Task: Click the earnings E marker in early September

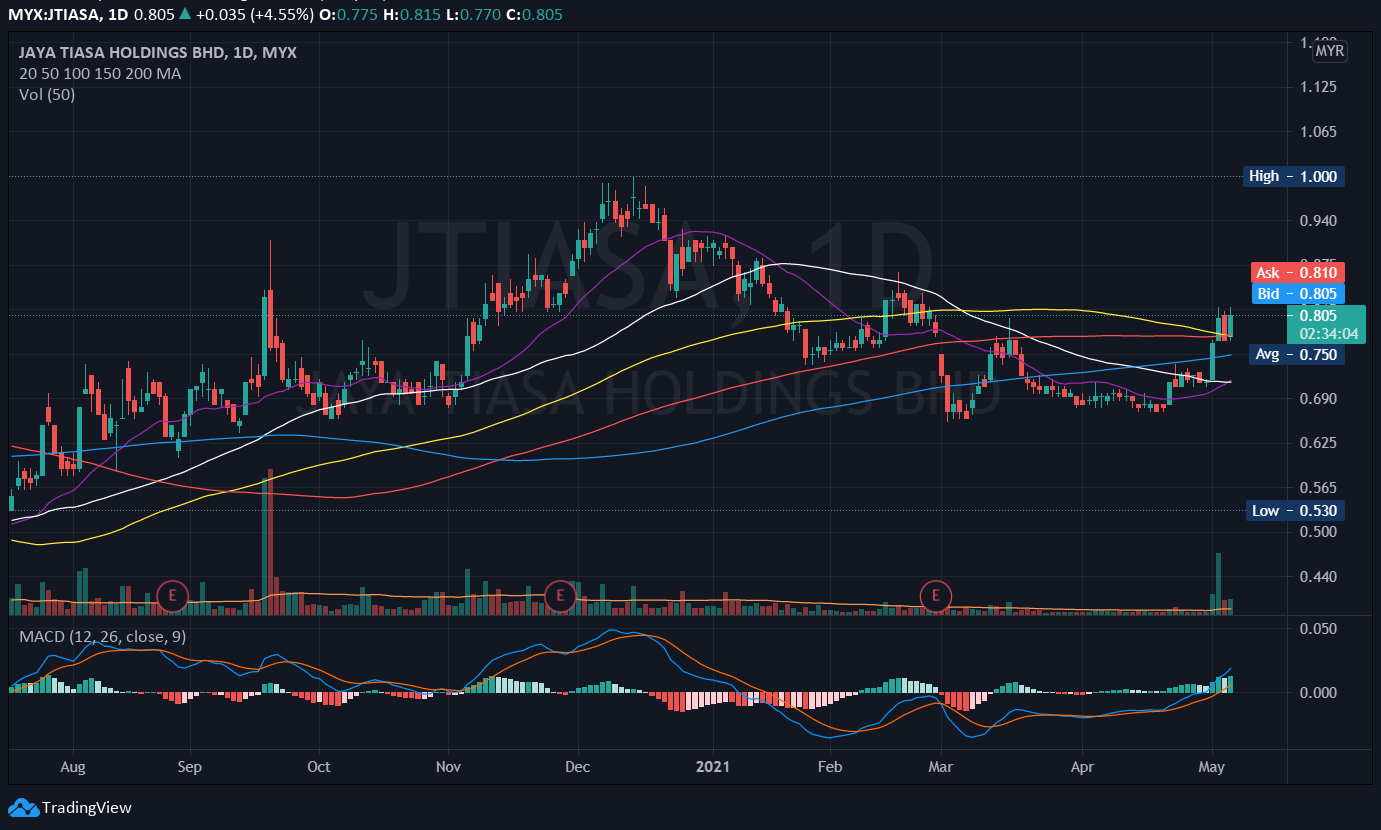Action: click(173, 596)
